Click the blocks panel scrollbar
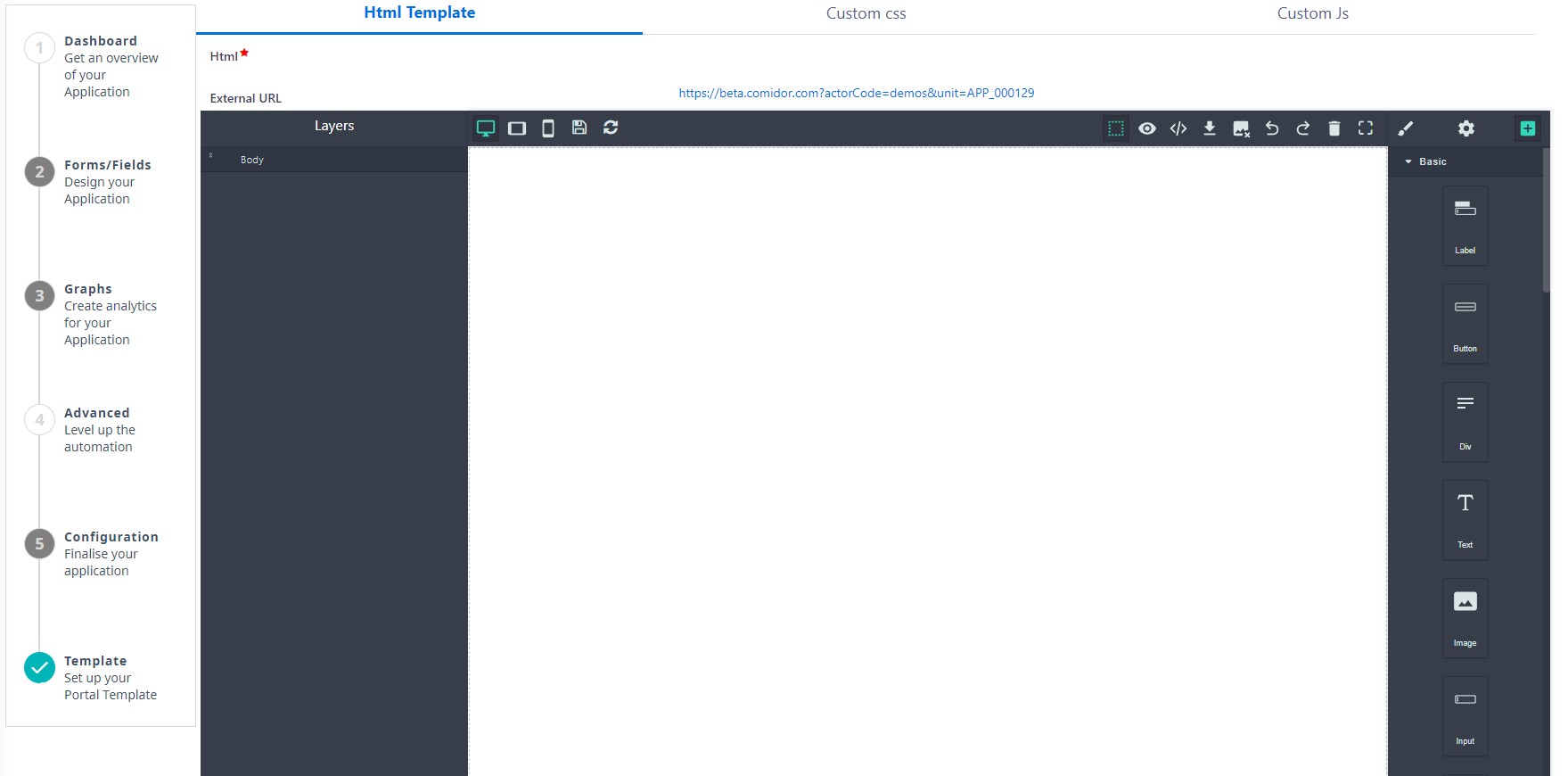Viewport: 1568px width, 776px height. [x=1547, y=219]
